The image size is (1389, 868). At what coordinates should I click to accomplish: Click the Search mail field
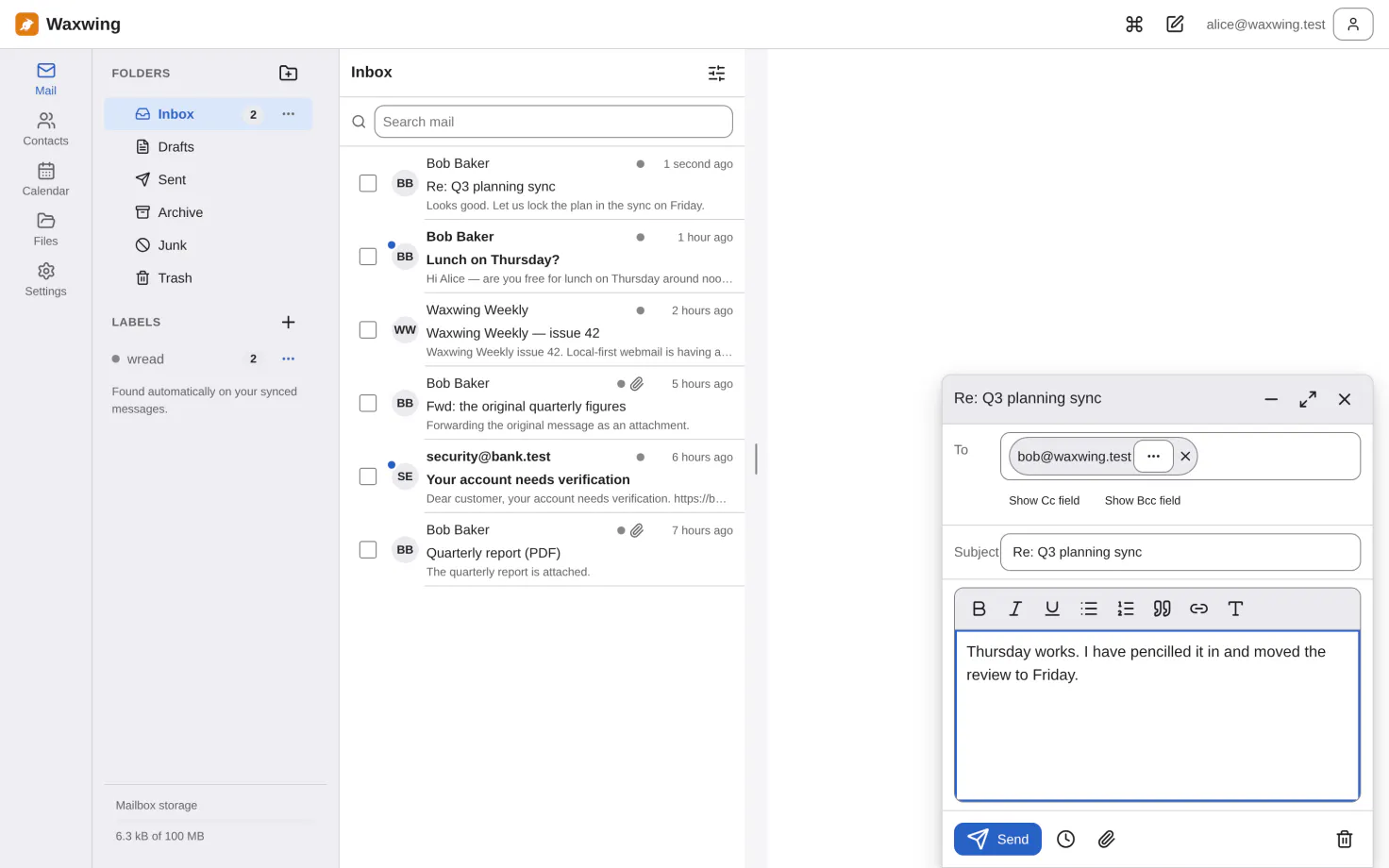(553, 122)
